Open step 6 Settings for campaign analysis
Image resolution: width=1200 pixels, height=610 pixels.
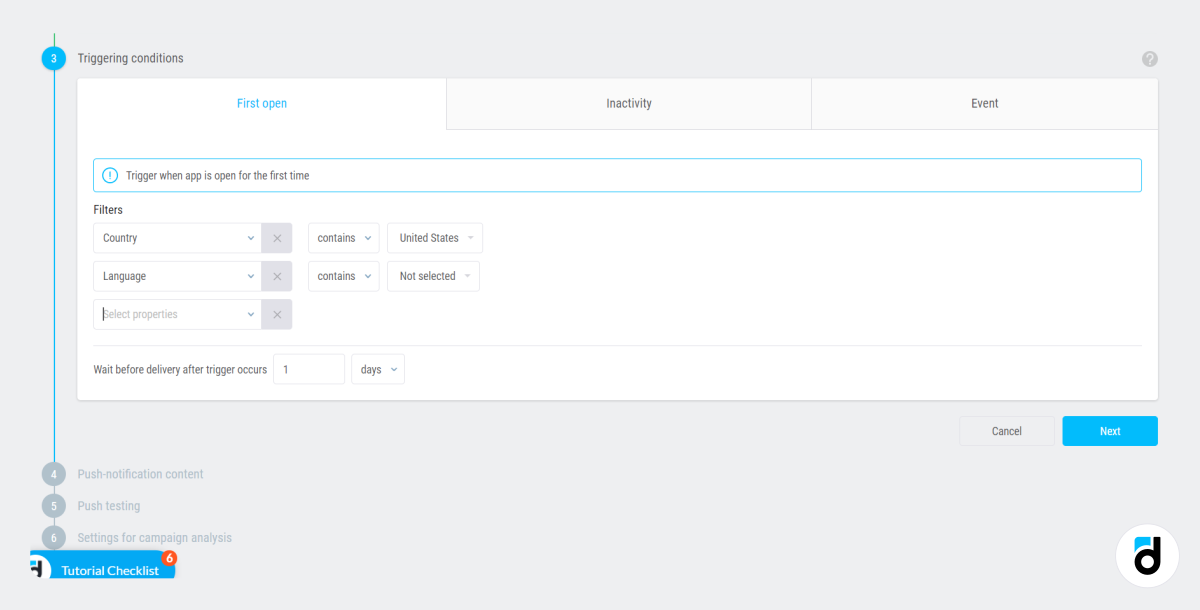[154, 538]
